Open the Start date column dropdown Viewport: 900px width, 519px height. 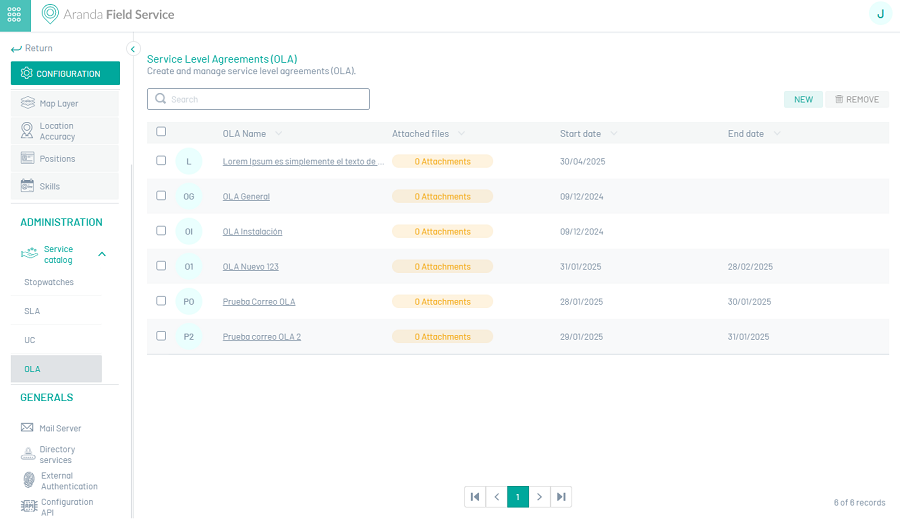[x=614, y=134]
